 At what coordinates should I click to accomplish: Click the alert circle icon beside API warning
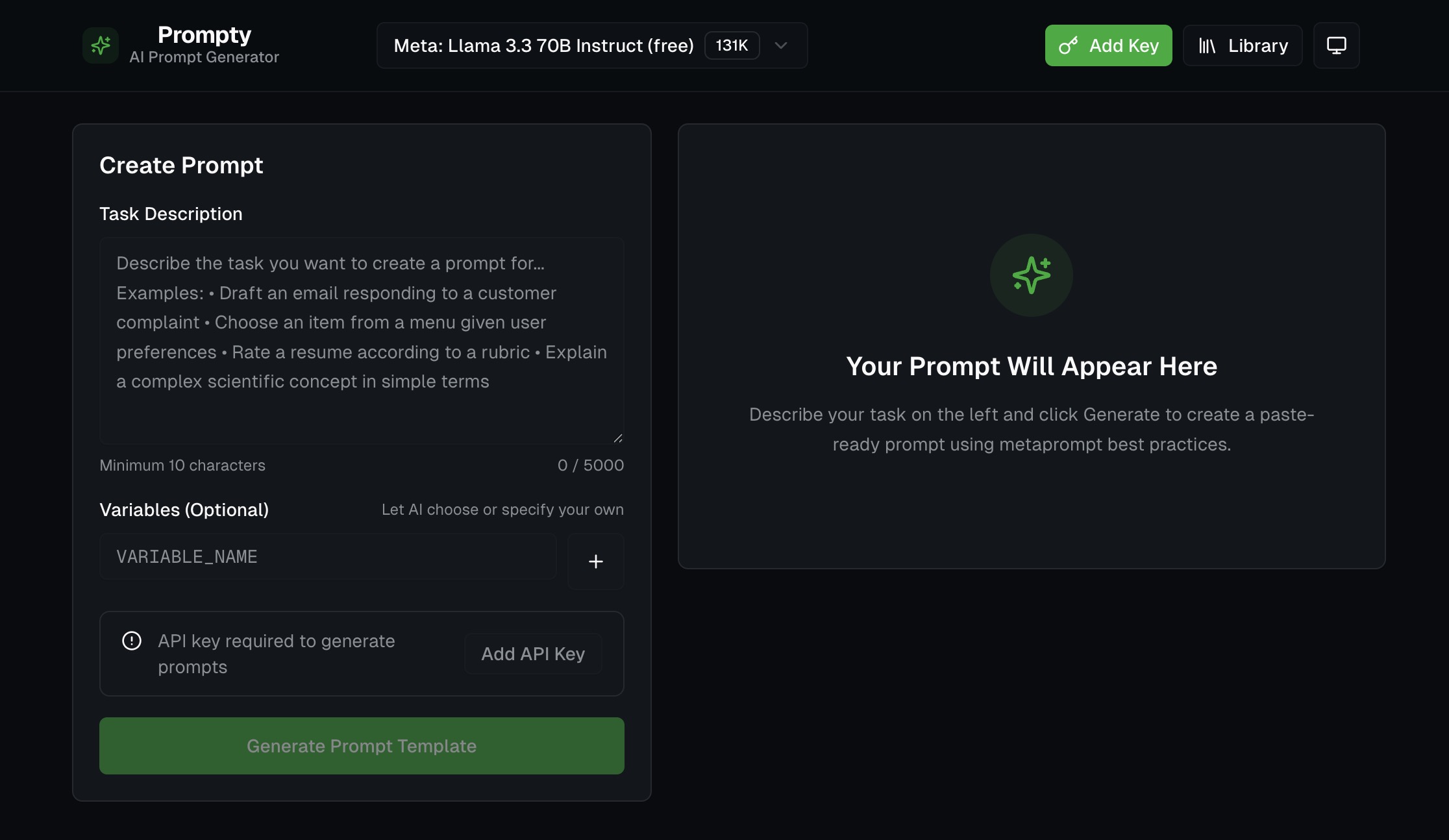(131, 641)
